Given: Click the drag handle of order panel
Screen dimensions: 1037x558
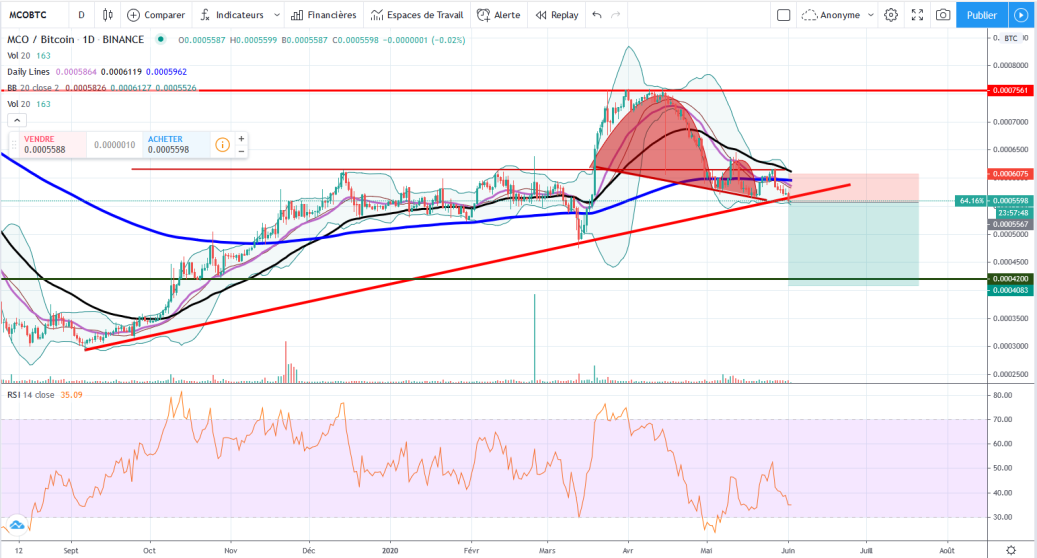Looking at the screenshot, I should coord(13,145).
